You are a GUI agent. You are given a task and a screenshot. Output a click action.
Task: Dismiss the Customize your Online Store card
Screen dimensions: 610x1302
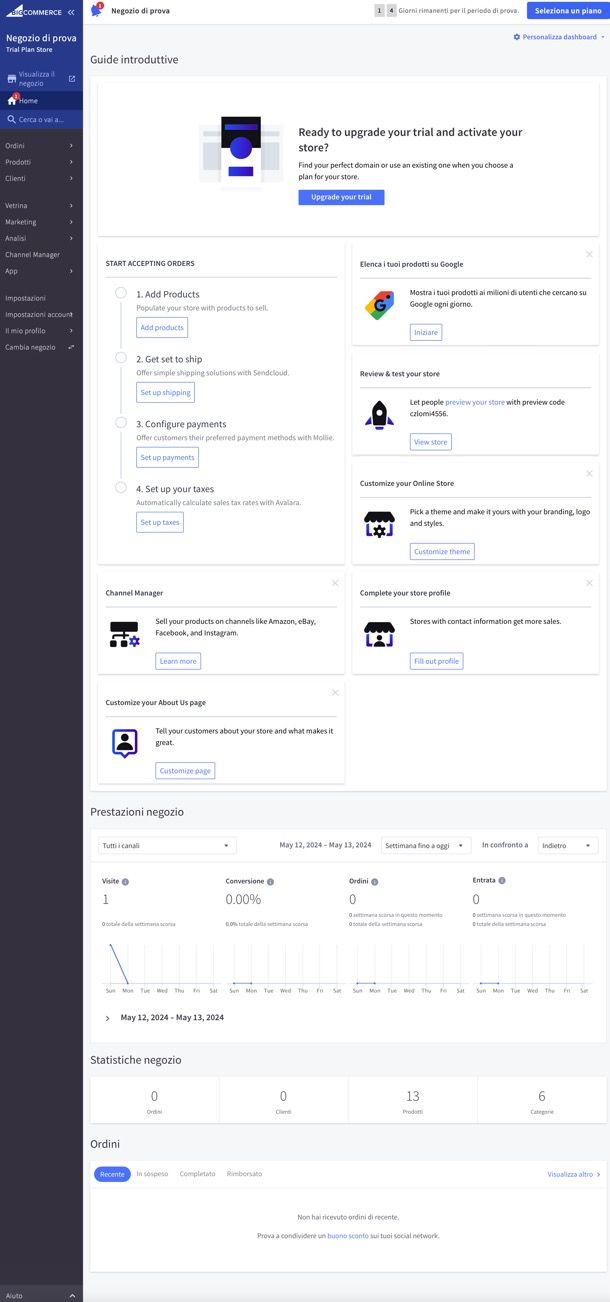589,473
